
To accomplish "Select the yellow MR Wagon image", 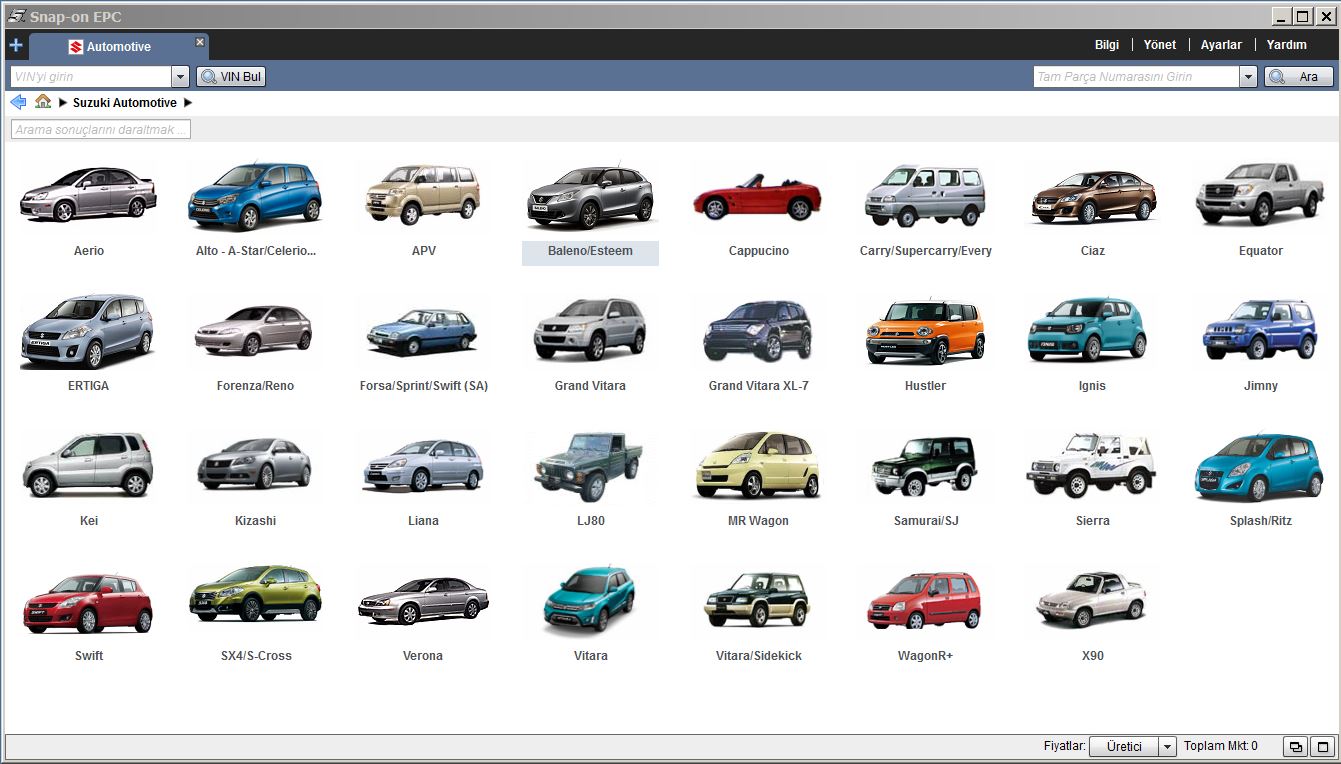I will click(x=757, y=465).
